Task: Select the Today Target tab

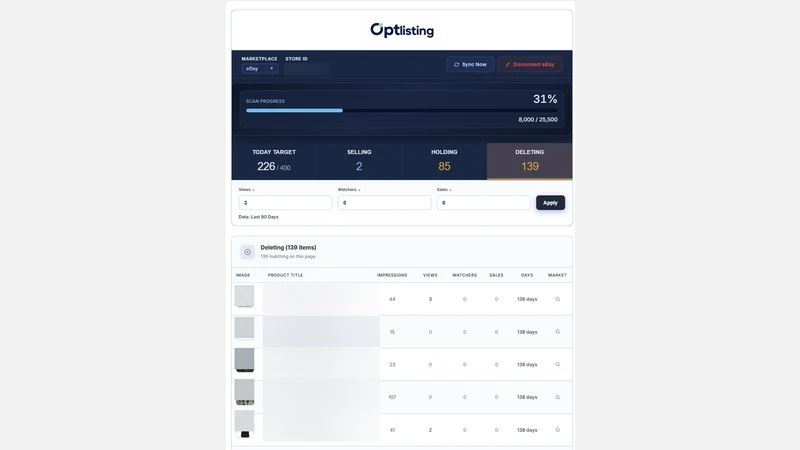Action: [274, 161]
